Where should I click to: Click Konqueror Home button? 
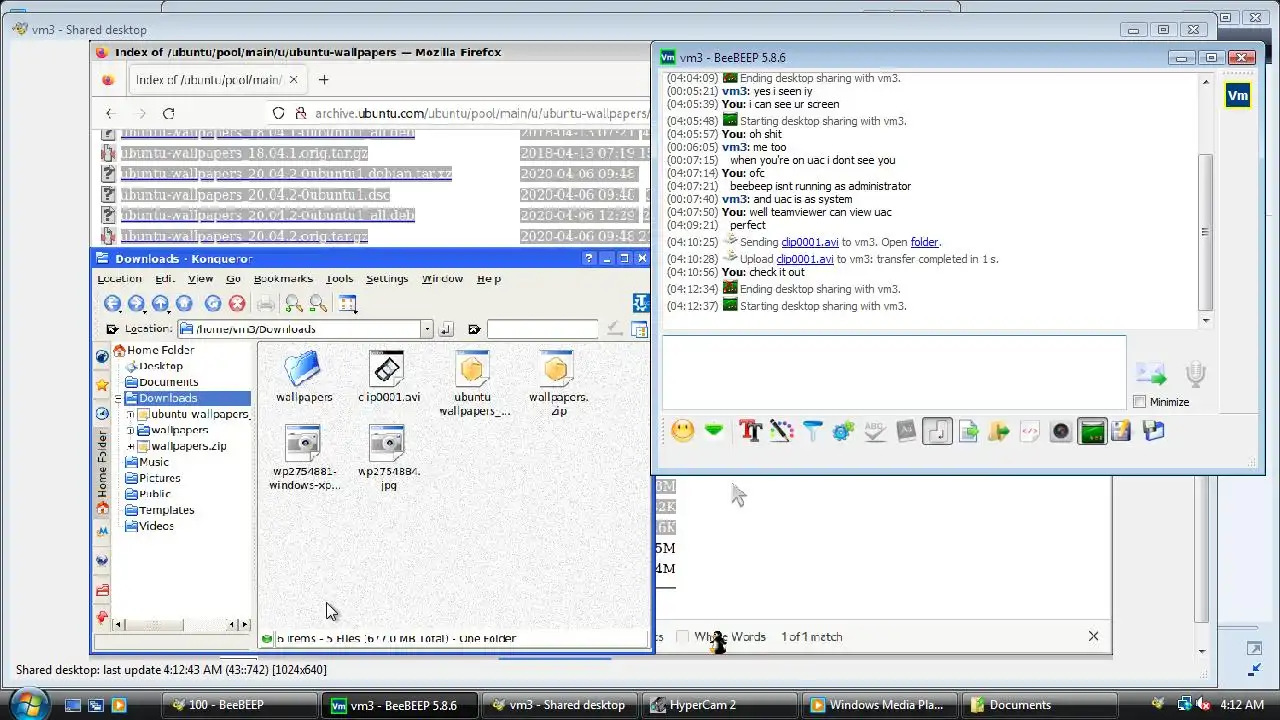184,303
